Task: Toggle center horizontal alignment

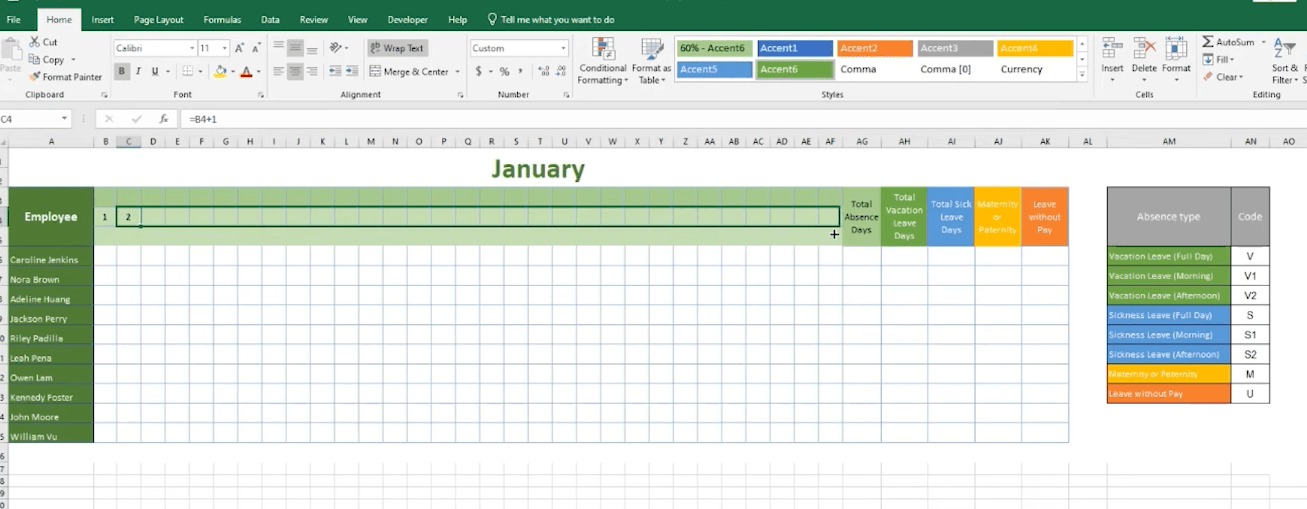Action: point(295,71)
